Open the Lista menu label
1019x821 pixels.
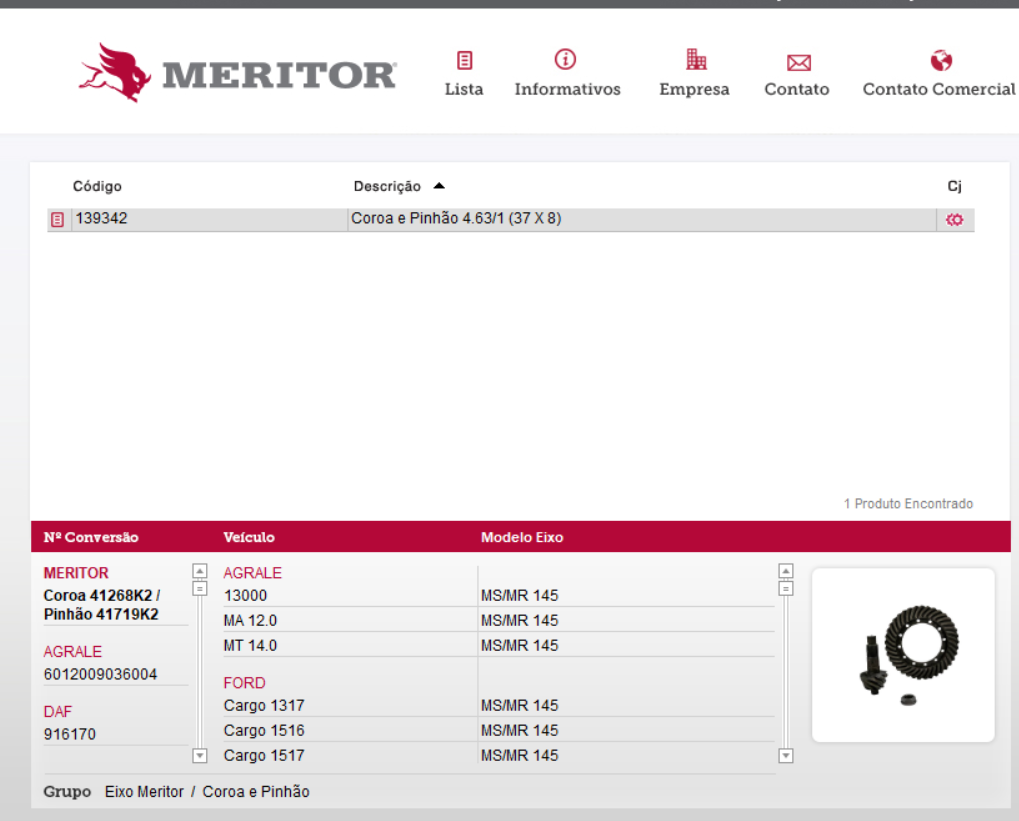tap(464, 89)
